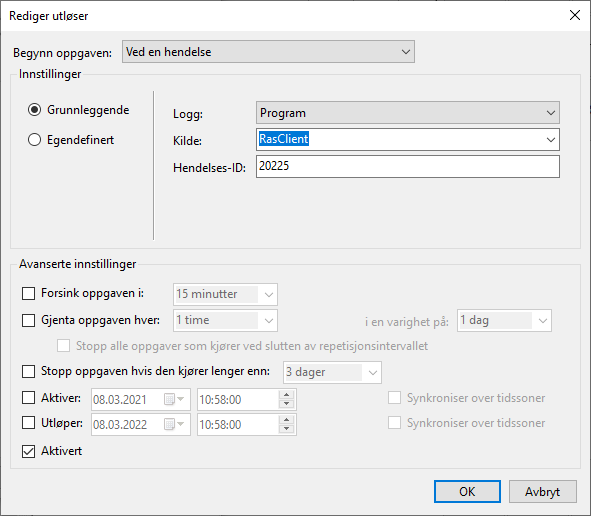Select the Egendefinert radio button

34,140
